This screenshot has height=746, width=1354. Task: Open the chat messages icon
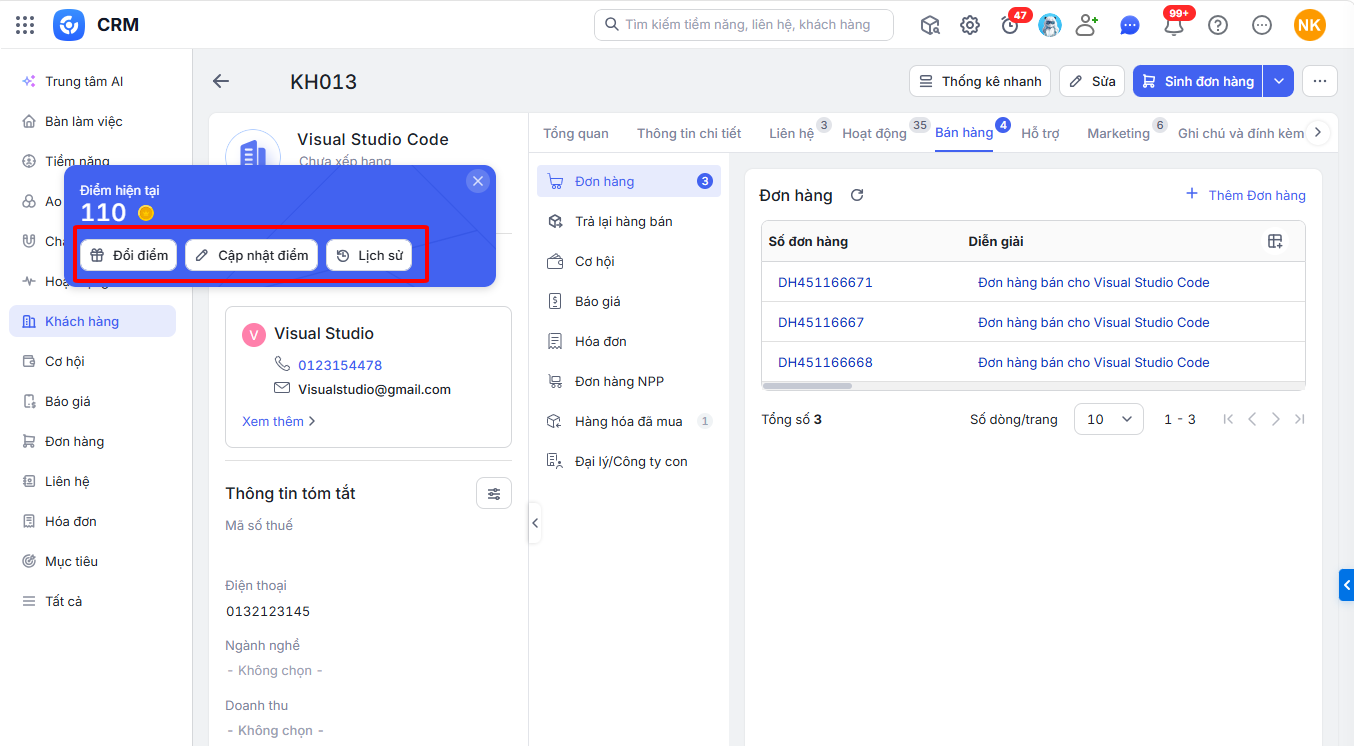click(x=1130, y=25)
